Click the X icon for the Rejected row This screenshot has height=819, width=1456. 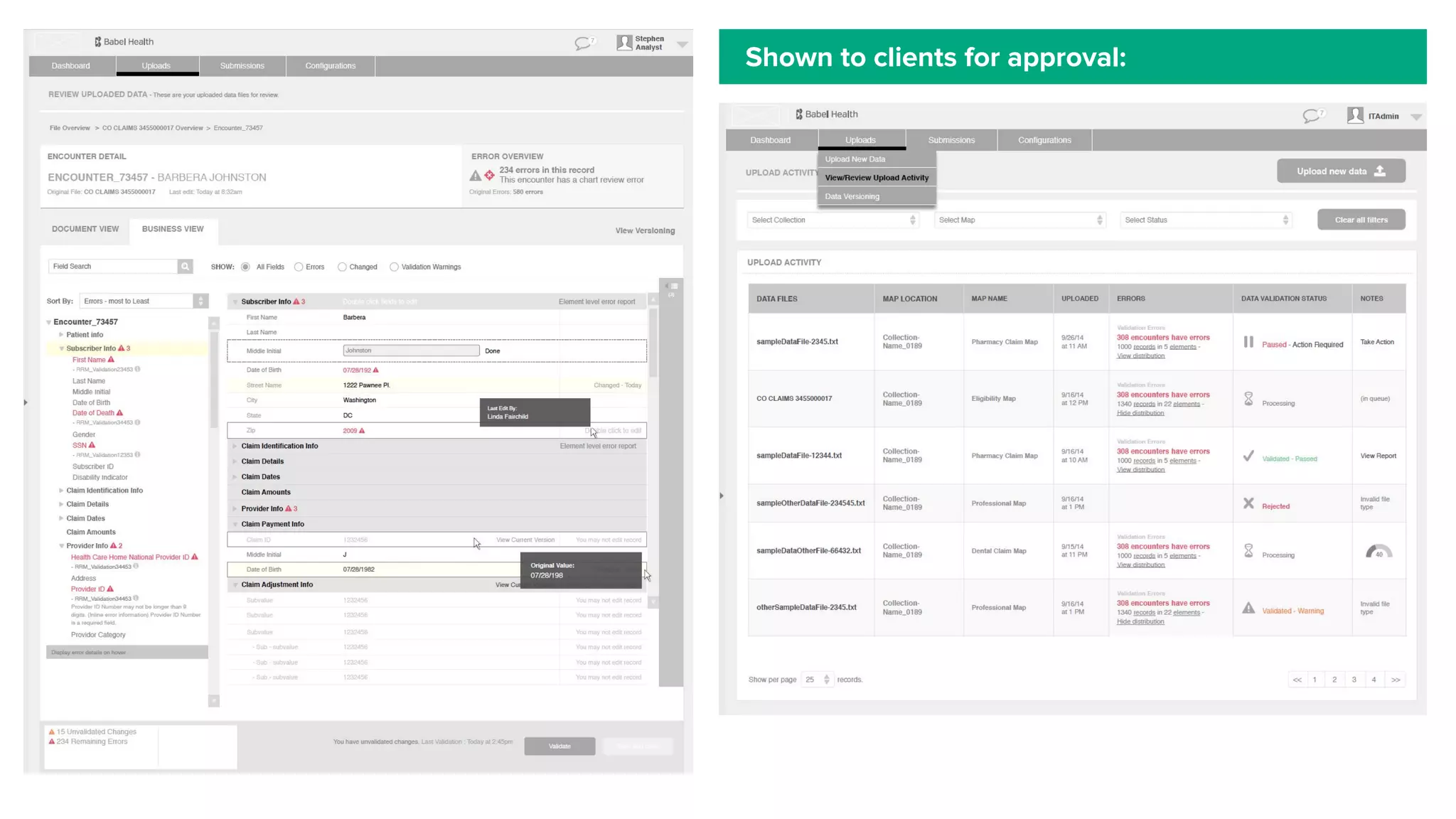pos(1248,503)
